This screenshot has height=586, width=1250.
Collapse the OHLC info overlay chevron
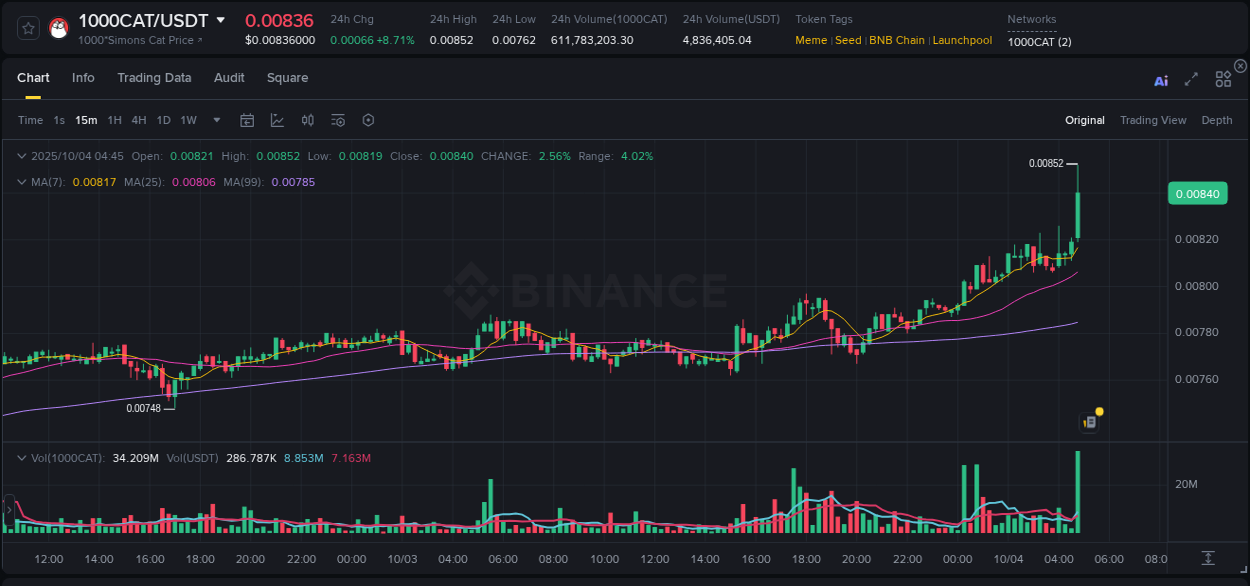22,156
